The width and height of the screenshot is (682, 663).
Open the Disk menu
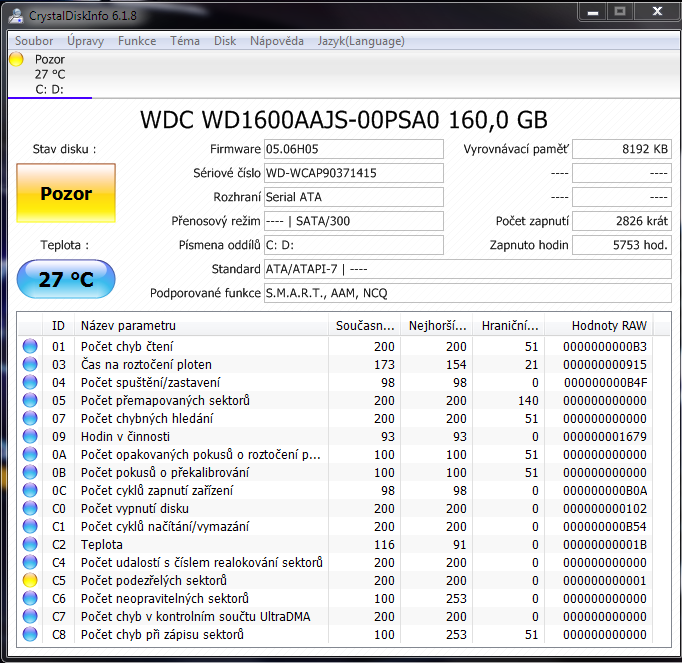[x=225, y=41]
